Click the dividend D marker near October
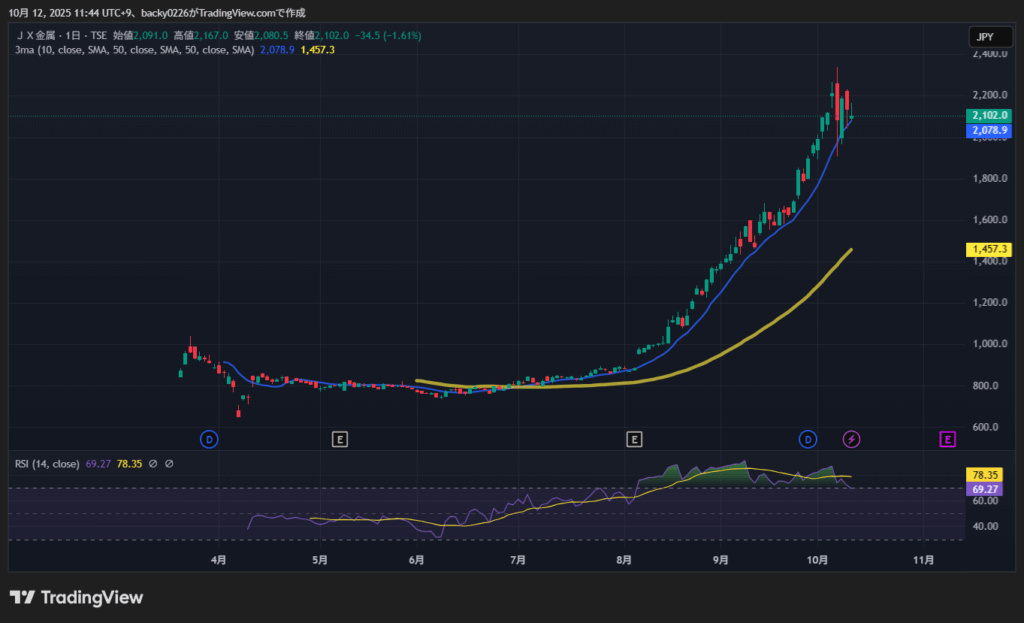 coord(807,439)
